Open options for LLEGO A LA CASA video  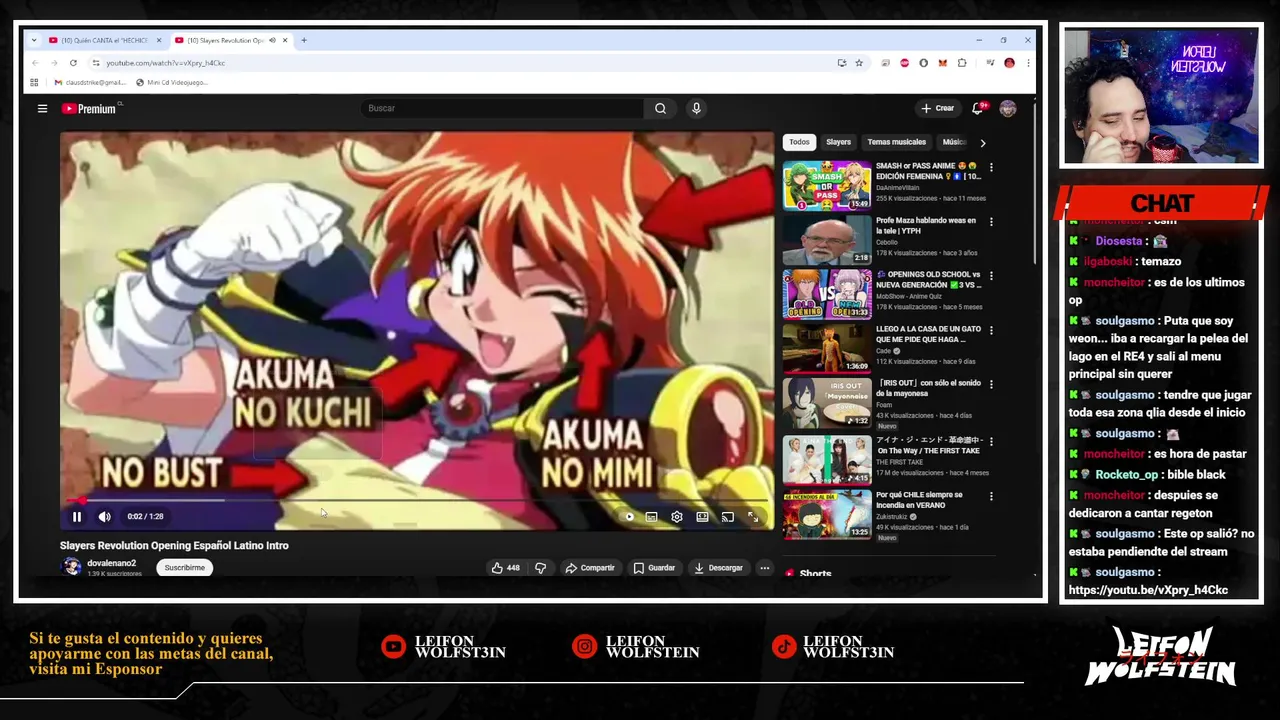991,330
